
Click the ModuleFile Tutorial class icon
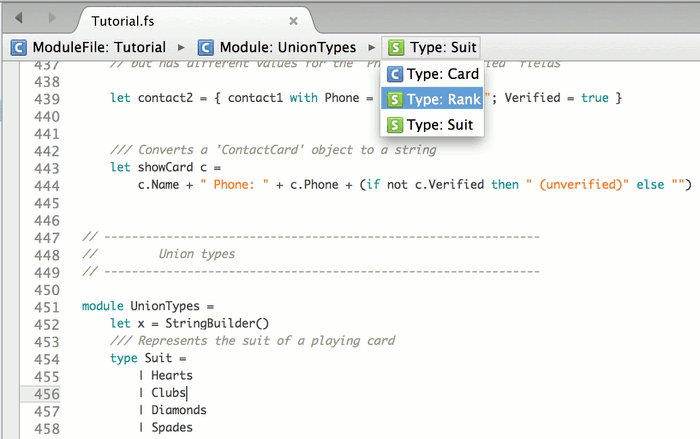click(18, 47)
